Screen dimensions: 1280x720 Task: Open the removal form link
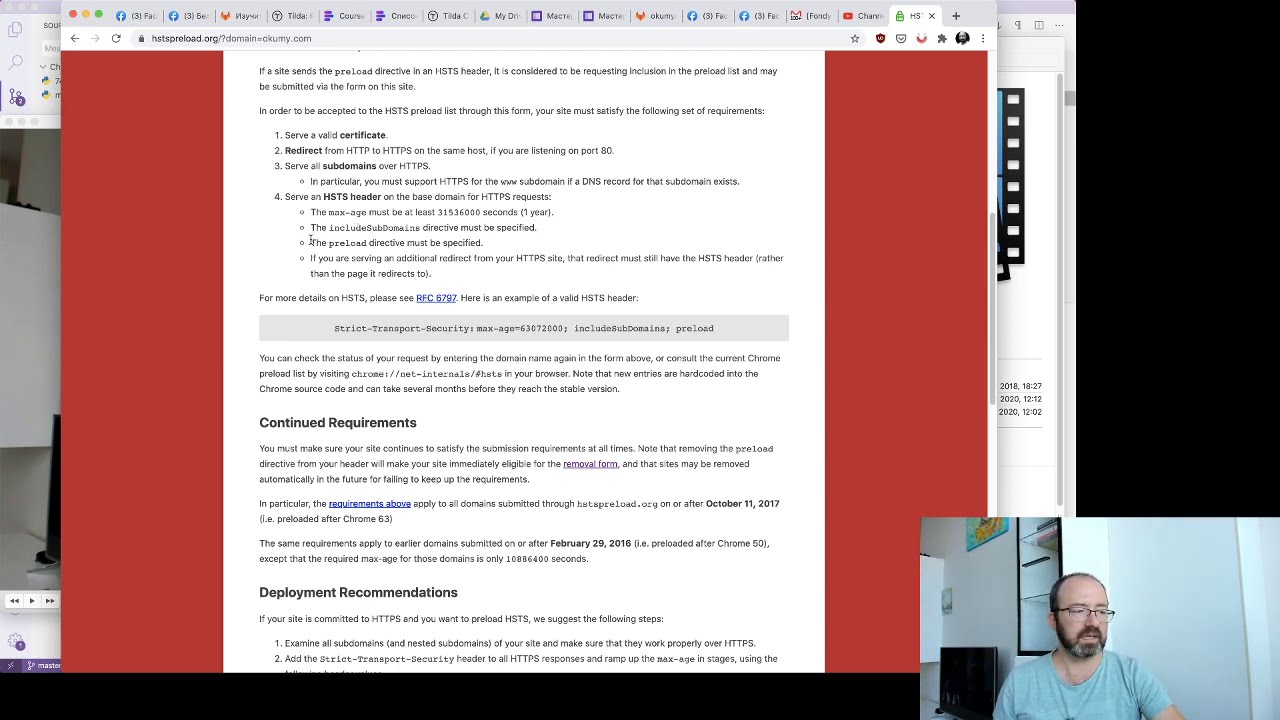590,464
